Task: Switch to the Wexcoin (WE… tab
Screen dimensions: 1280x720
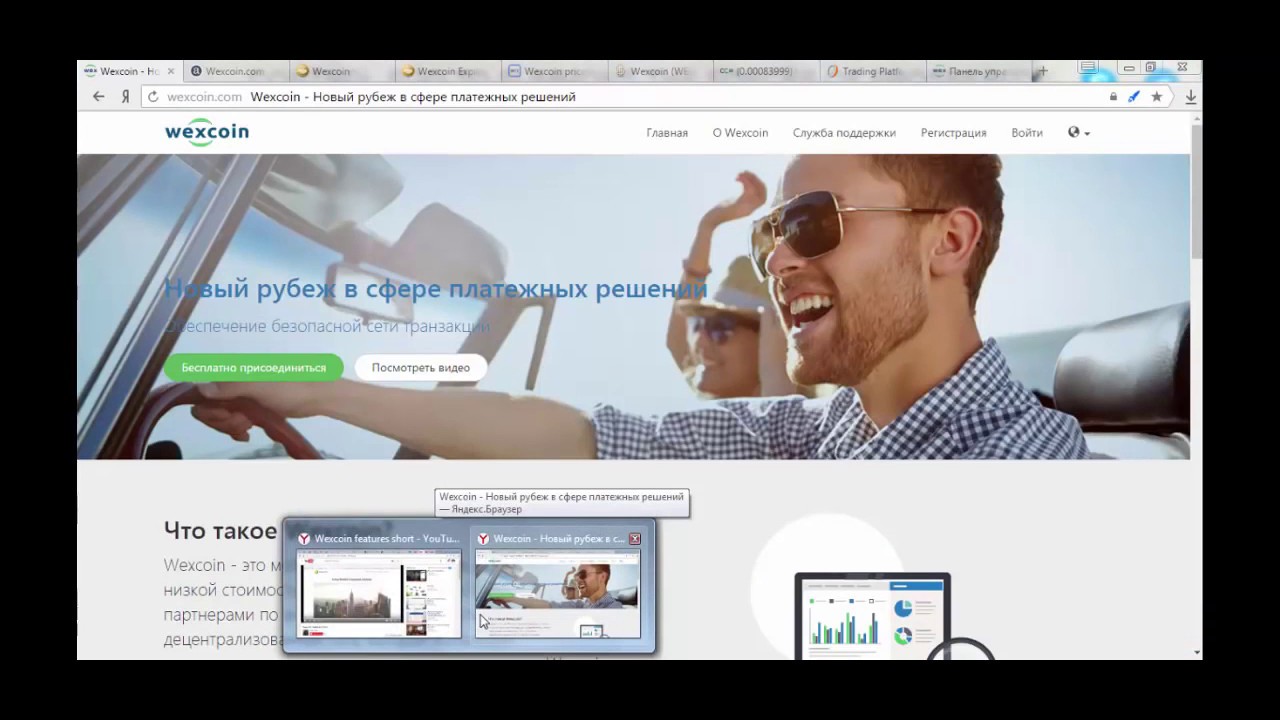Action: tap(659, 71)
